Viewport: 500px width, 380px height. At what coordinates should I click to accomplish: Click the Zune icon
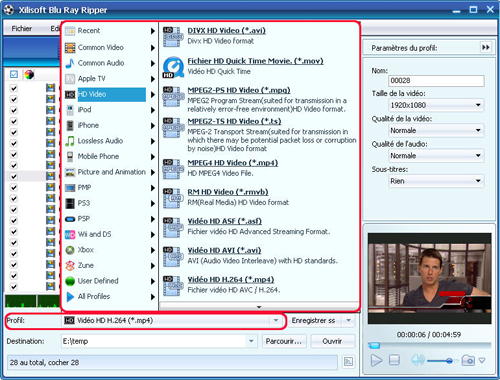tap(70, 266)
